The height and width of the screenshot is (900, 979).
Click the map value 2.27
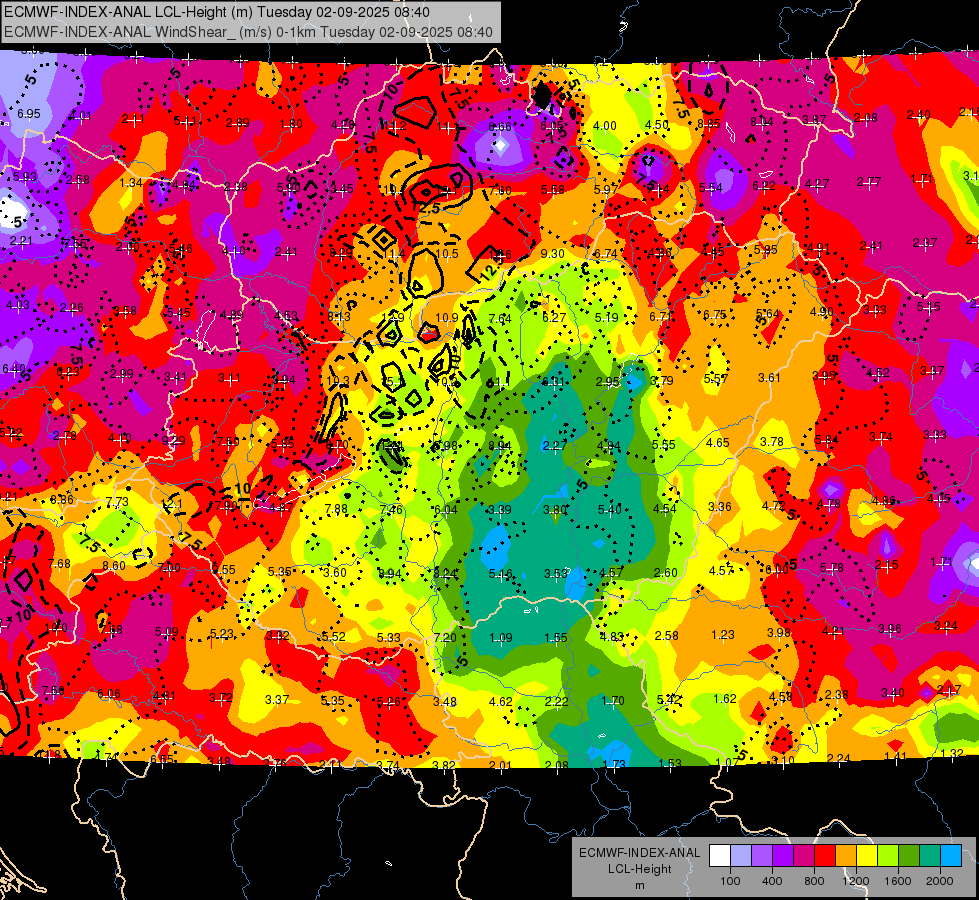pyautogui.click(x=554, y=445)
